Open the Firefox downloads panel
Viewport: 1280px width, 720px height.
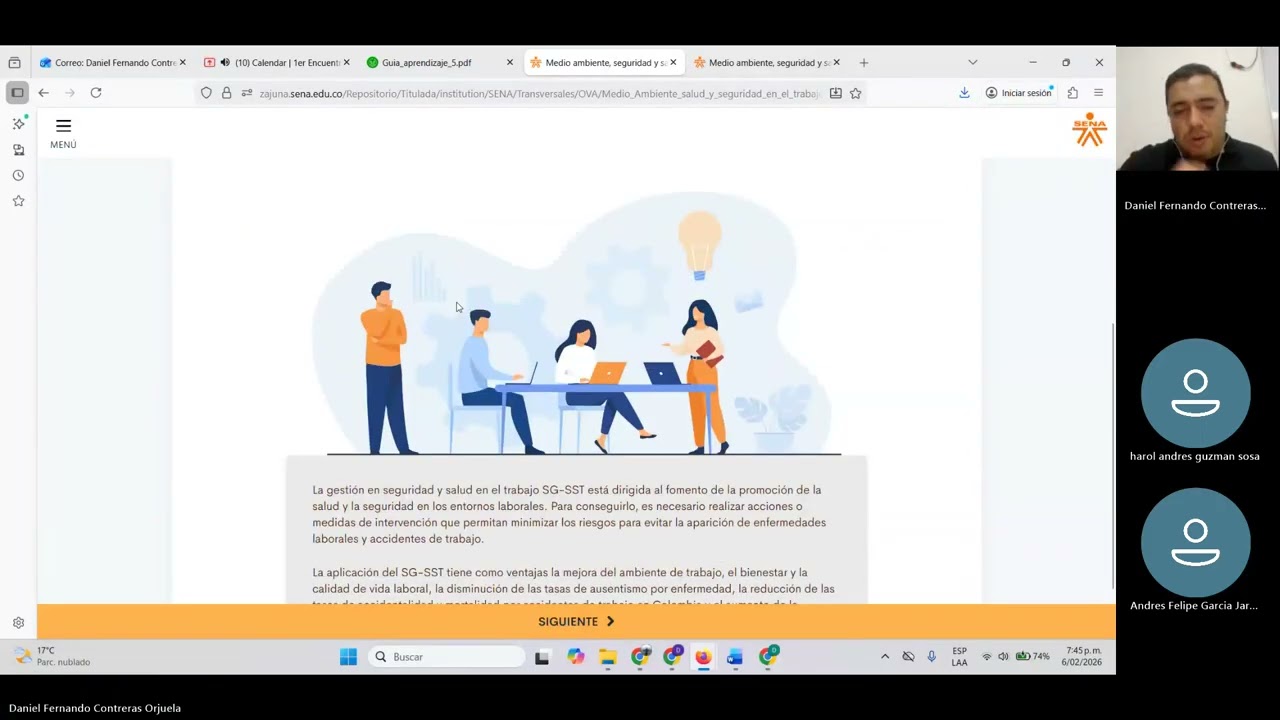pyautogui.click(x=964, y=92)
